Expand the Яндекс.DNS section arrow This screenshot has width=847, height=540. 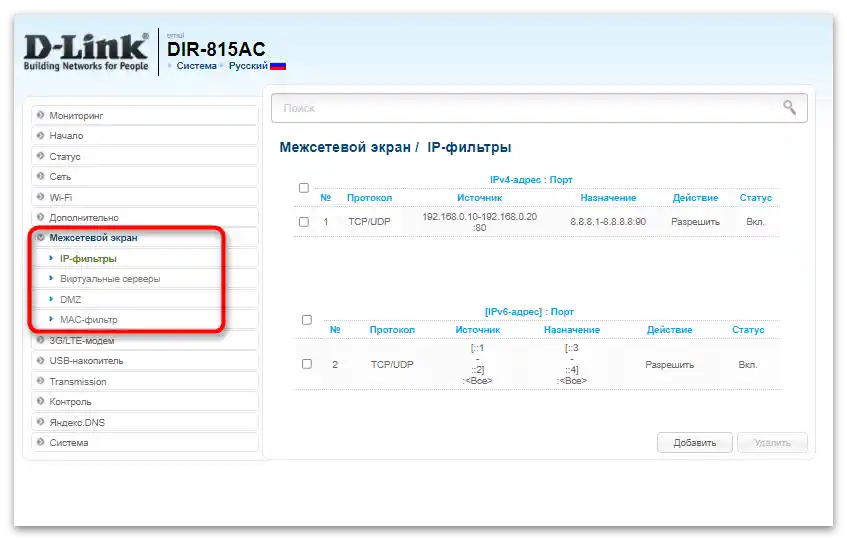[40, 422]
